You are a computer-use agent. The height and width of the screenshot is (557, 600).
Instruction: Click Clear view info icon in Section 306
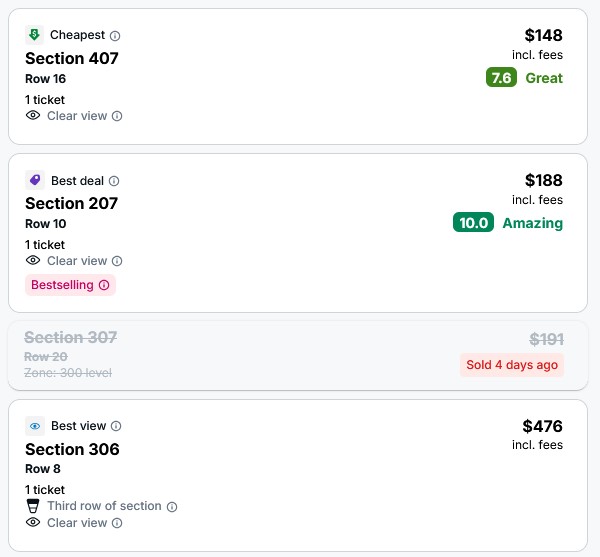[117, 523]
